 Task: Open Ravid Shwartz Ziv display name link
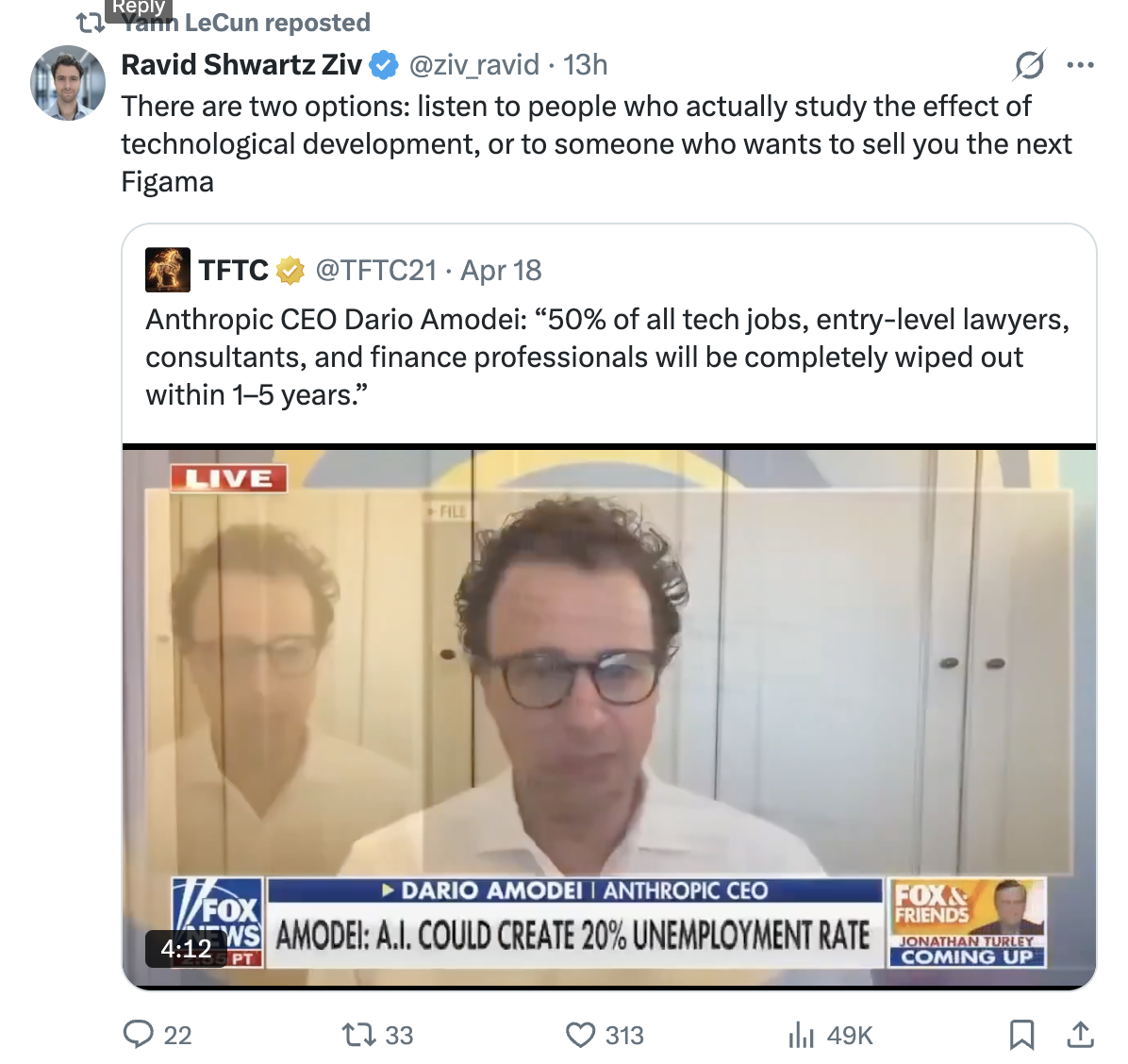[241, 65]
